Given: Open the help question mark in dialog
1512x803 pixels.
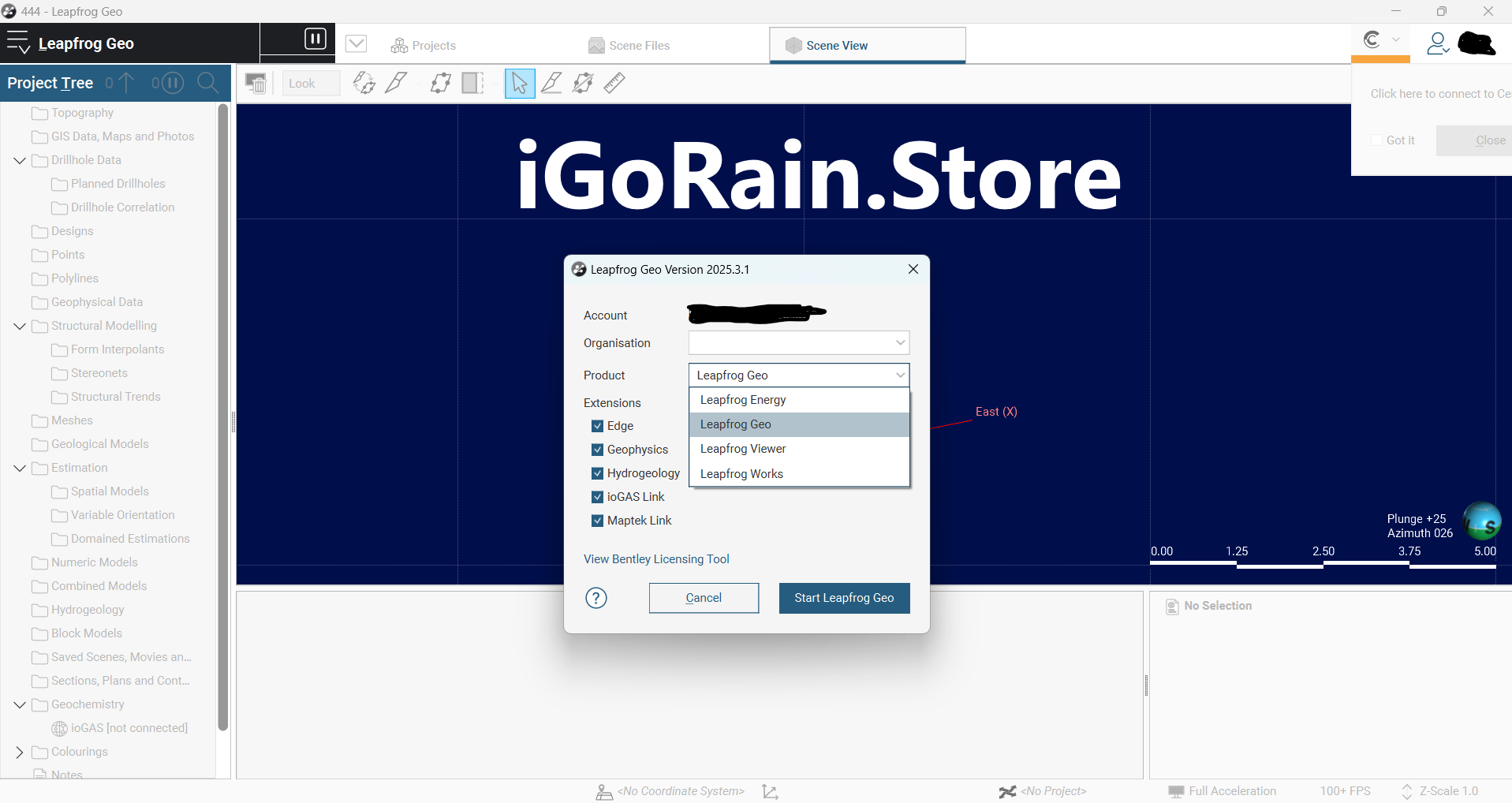Looking at the screenshot, I should [x=596, y=598].
